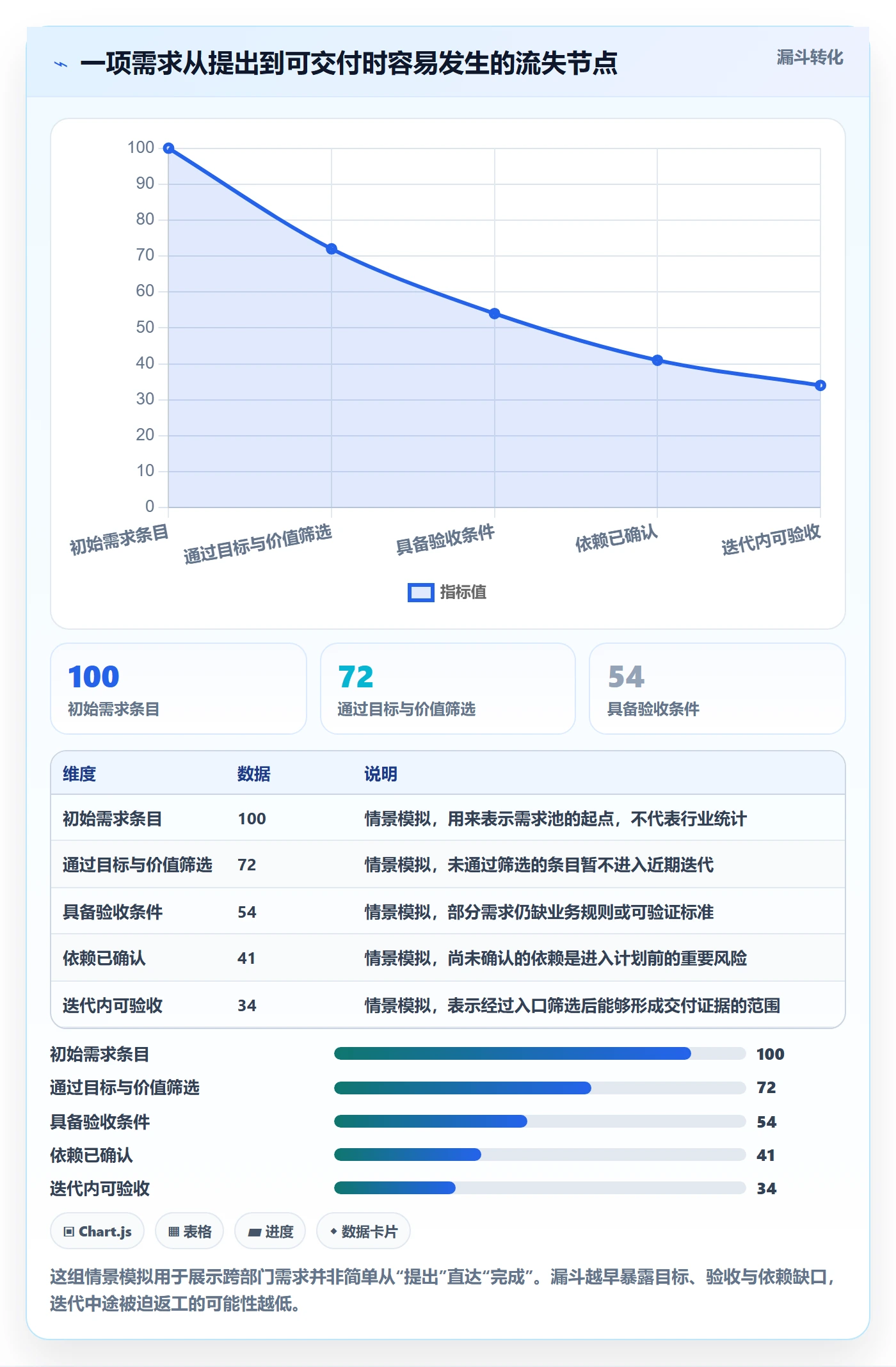This screenshot has width=896, height=1367.
Task: Click y-axis tick label 50
Action: (145, 328)
